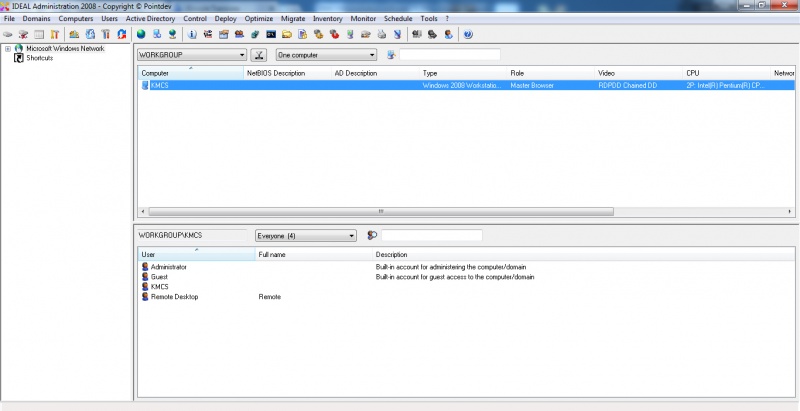
Task: Open the Domains menu
Action: tap(36, 18)
